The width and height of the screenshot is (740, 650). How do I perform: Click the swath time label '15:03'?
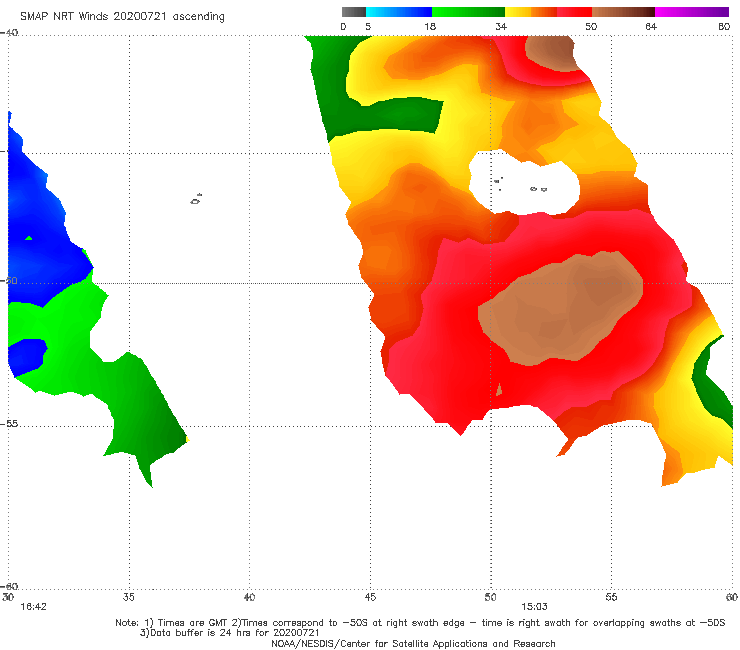[x=534, y=607]
